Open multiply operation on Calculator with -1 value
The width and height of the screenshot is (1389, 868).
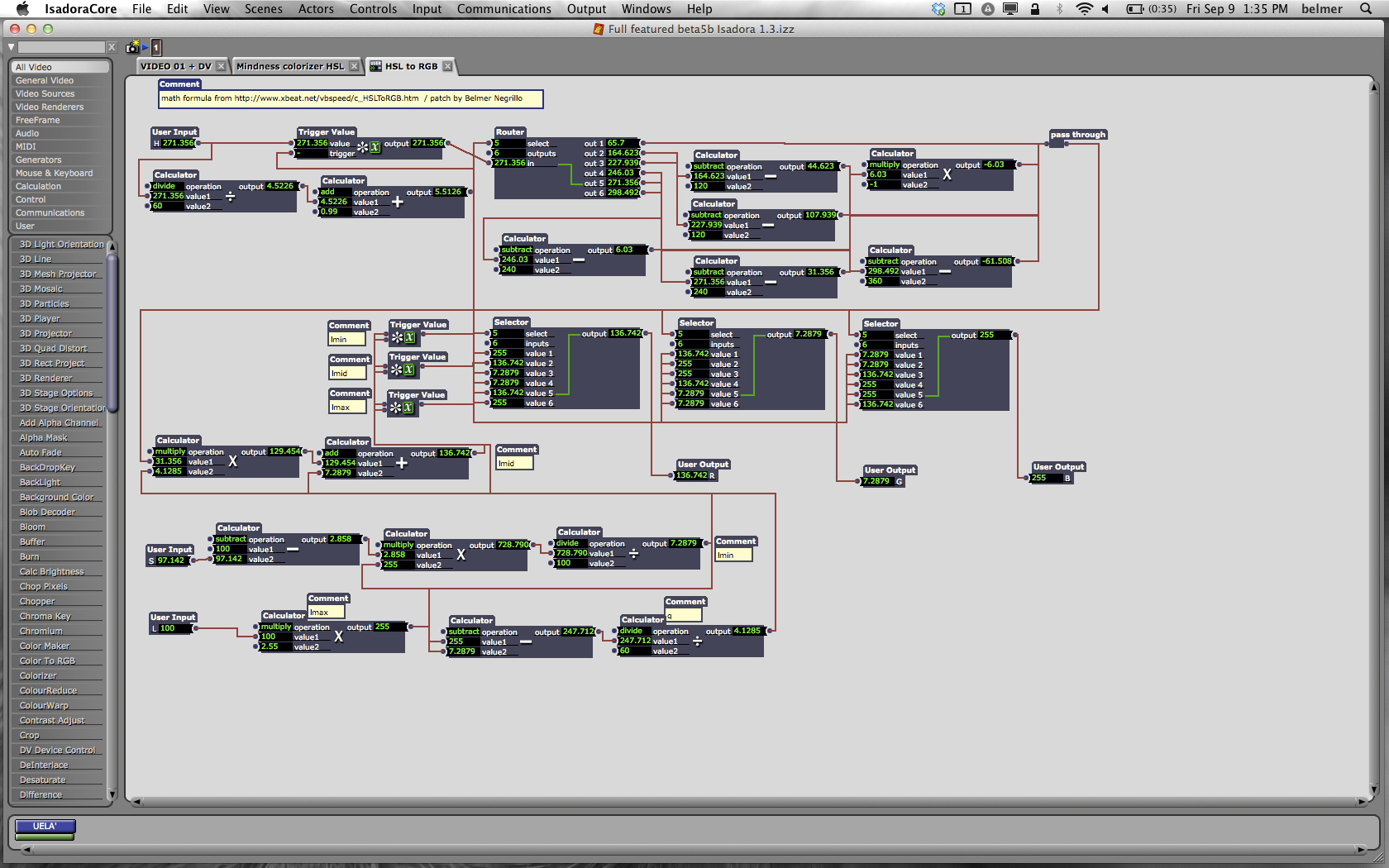(x=884, y=165)
